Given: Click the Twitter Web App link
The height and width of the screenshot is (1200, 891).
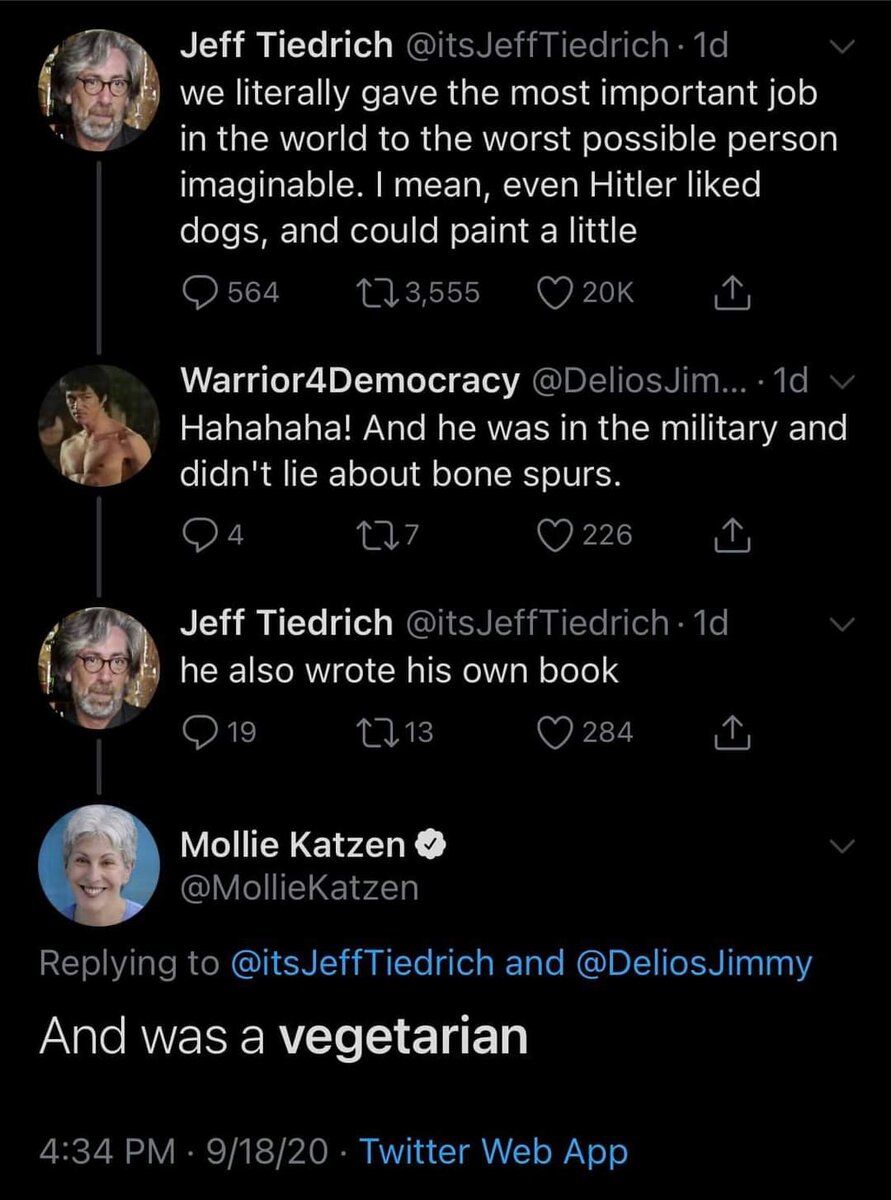Looking at the screenshot, I should coord(493,1151).
